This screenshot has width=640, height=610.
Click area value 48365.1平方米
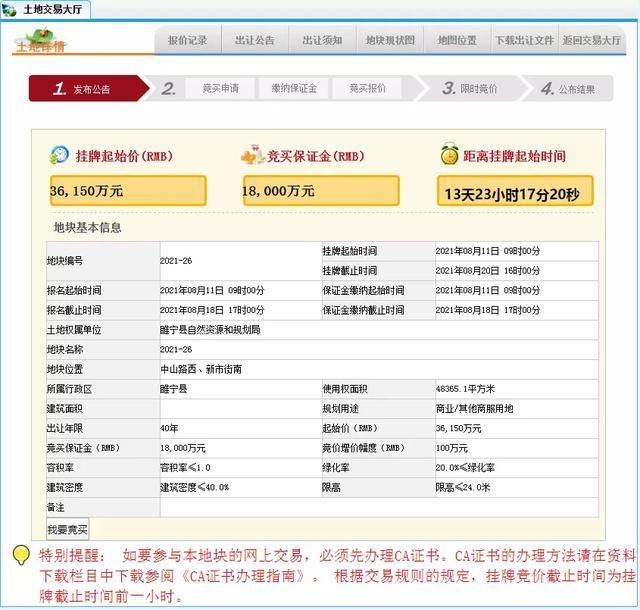(x=465, y=389)
